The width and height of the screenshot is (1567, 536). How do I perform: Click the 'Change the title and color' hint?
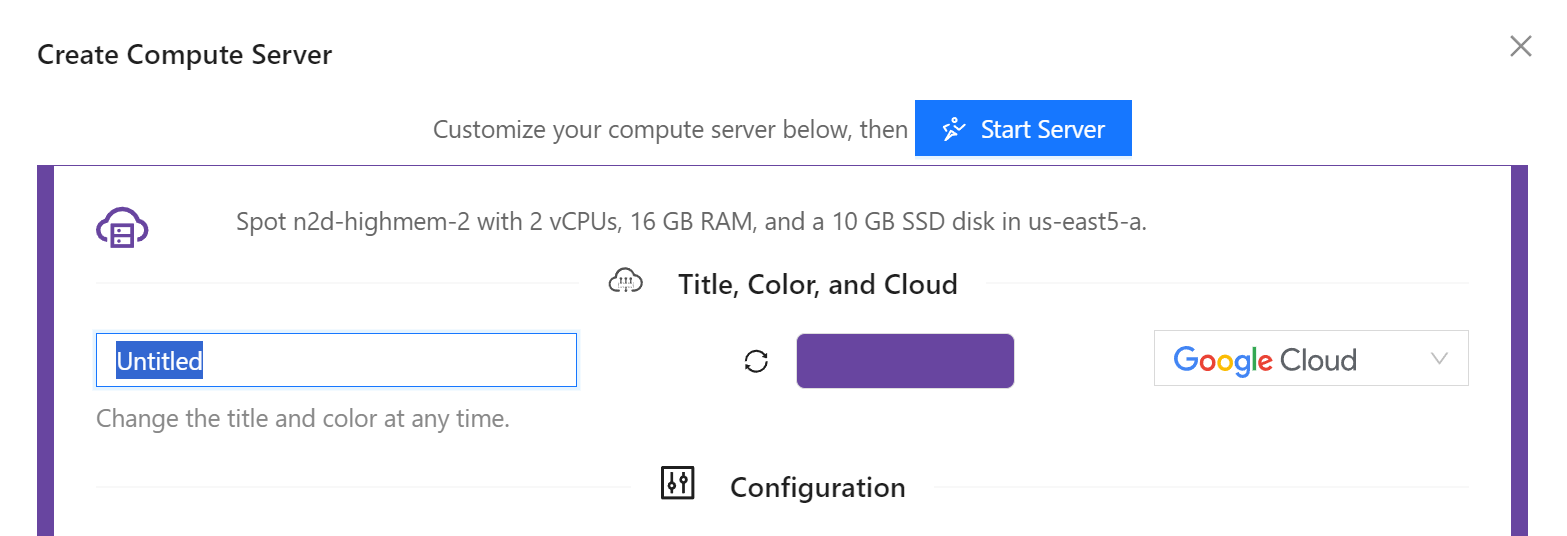[x=303, y=418]
